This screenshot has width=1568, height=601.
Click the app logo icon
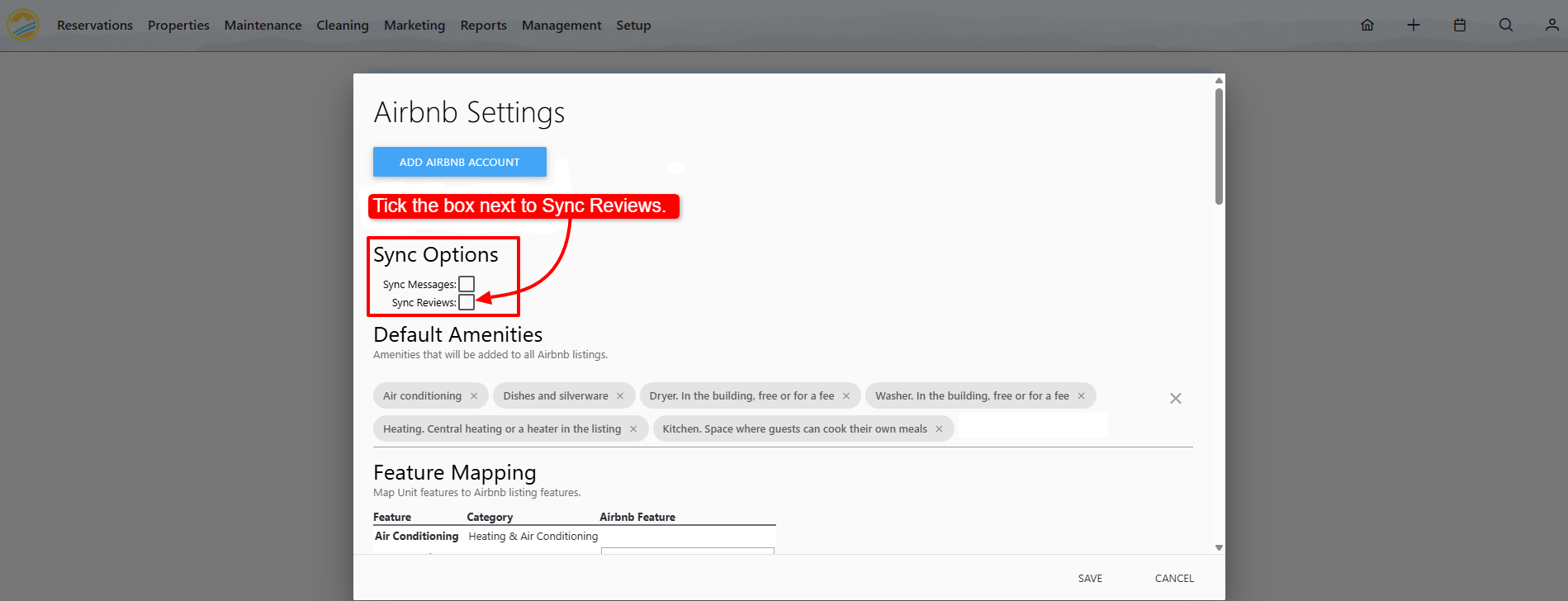pos(23,25)
